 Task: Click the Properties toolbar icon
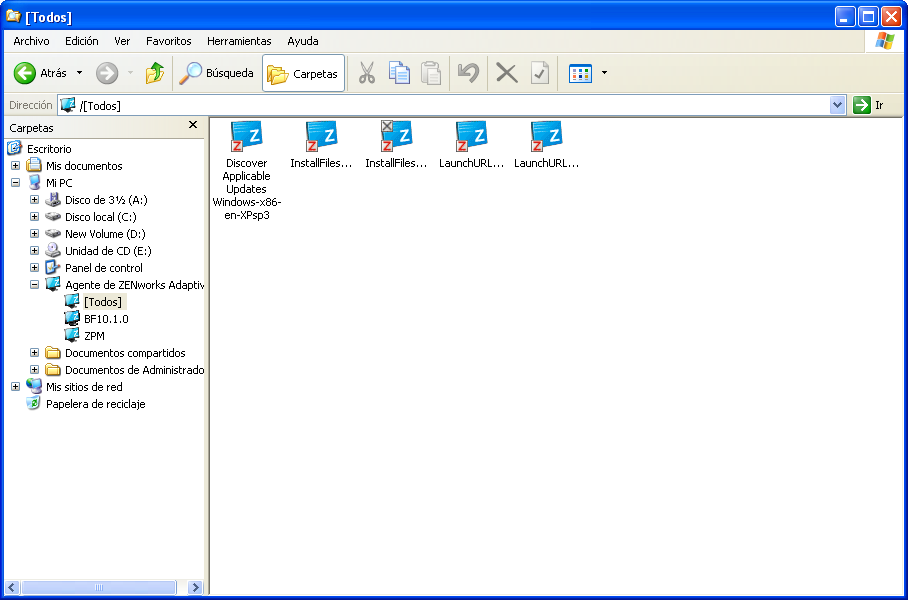[x=540, y=73]
